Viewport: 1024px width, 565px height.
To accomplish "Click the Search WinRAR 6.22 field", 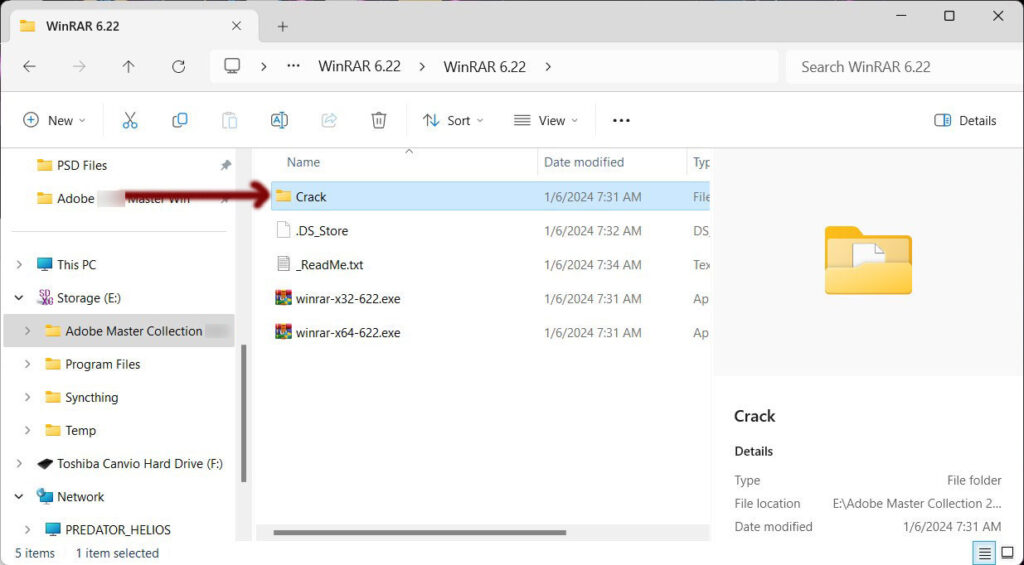I will coord(900,67).
